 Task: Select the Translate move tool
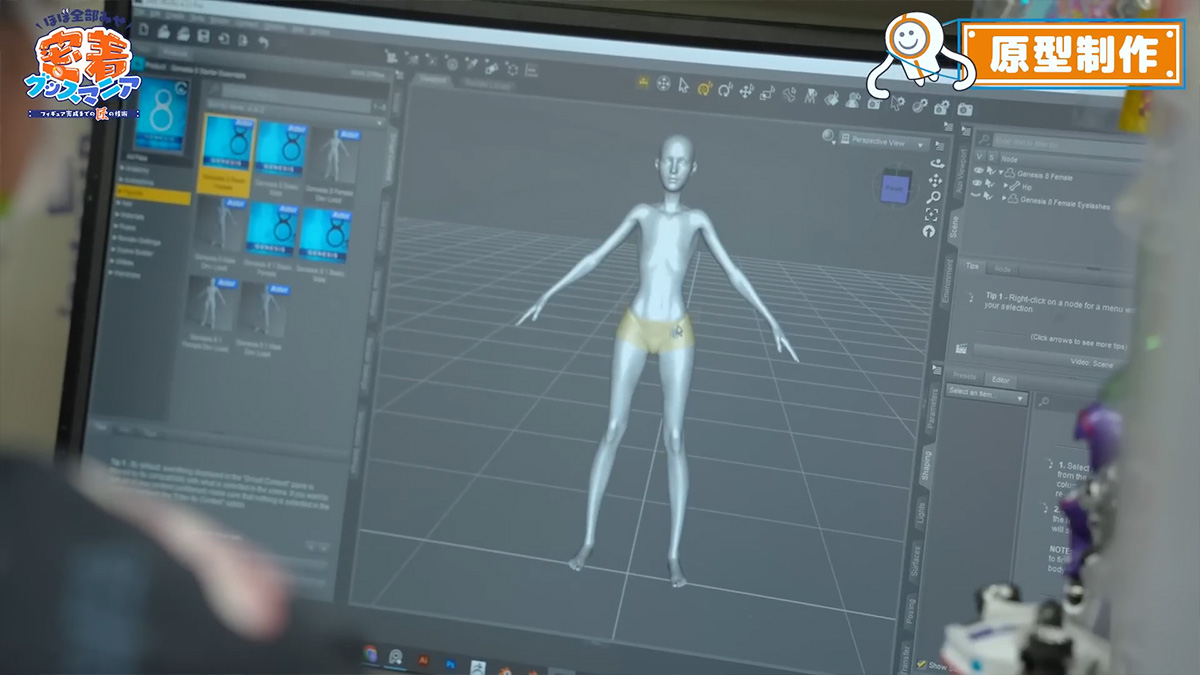(x=746, y=91)
